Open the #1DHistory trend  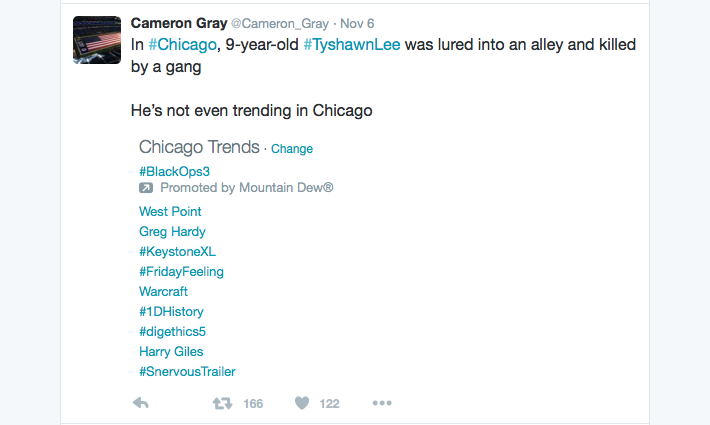[x=171, y=311]
